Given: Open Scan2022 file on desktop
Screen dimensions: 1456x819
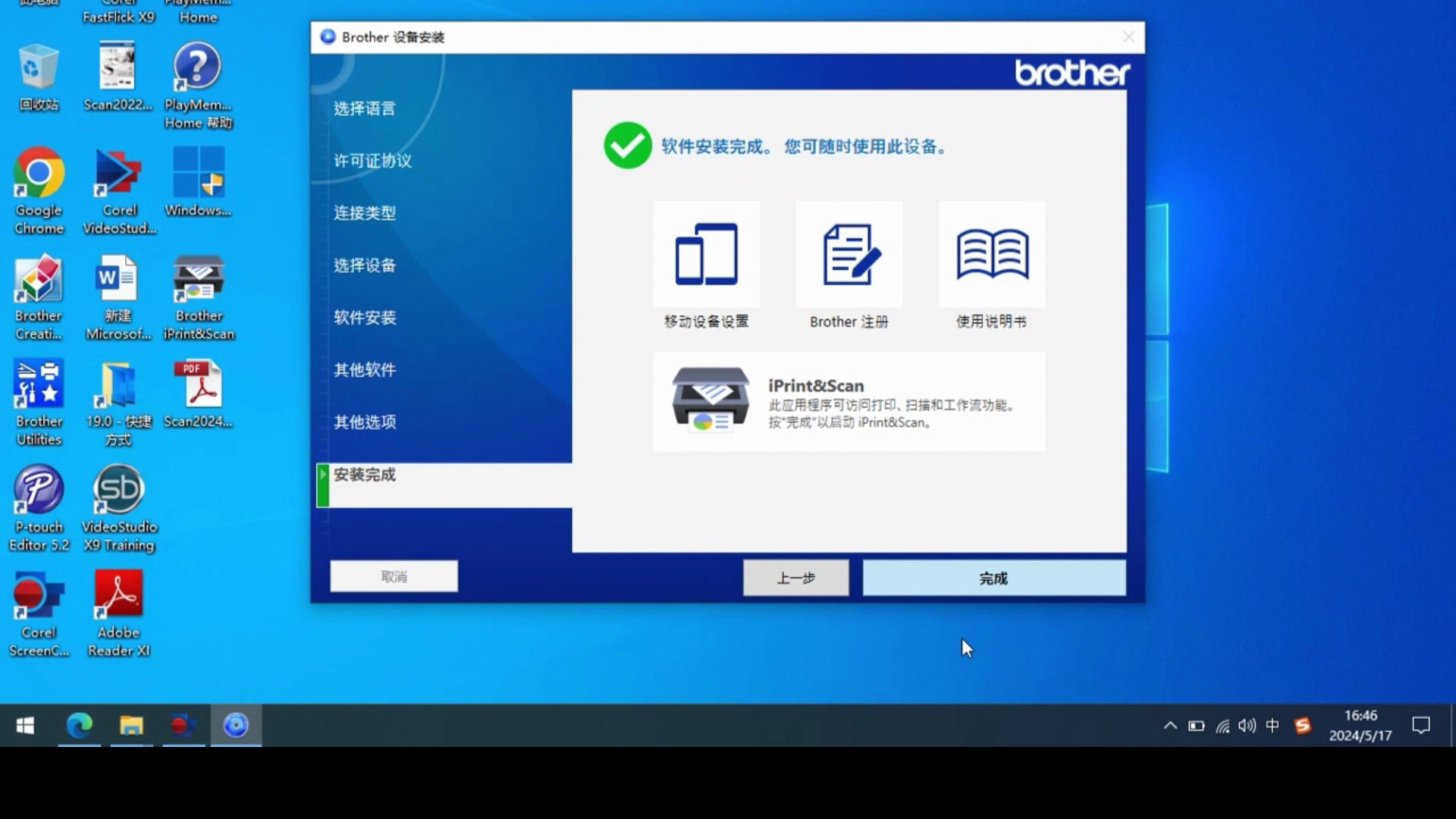Looking at the screenshot, I should tap(118, 78).
